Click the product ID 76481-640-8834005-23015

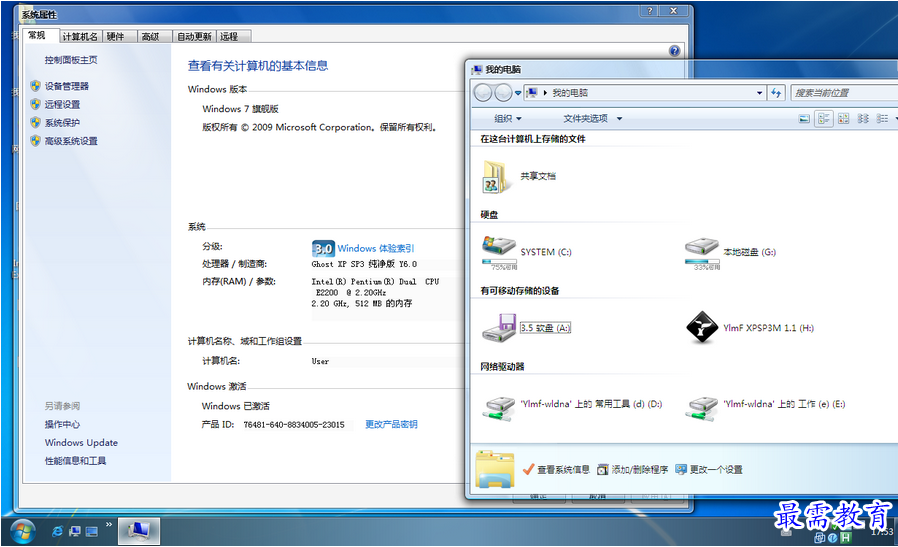tap(294, 424)
